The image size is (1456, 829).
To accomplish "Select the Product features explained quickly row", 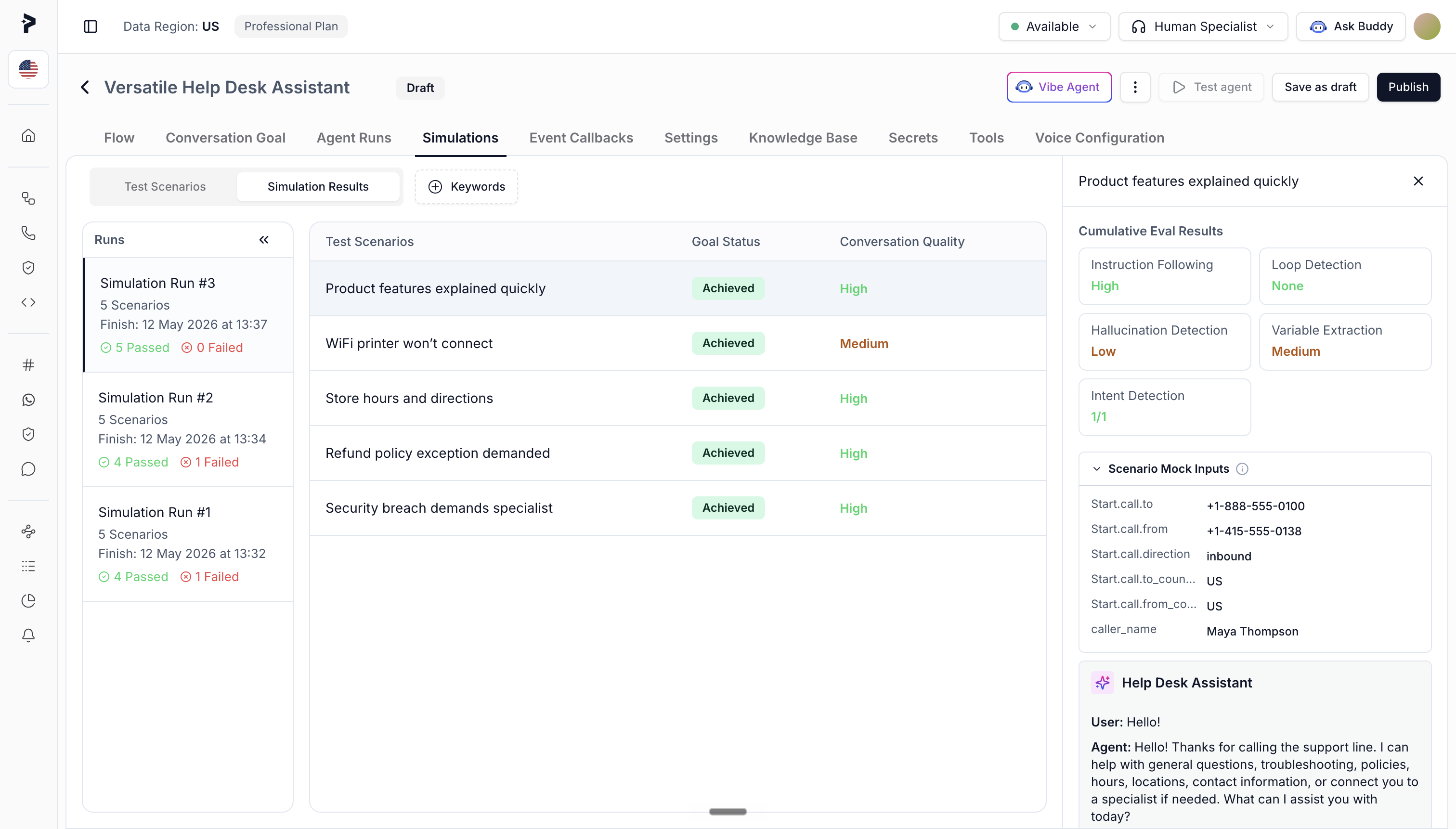I will 677,289.
